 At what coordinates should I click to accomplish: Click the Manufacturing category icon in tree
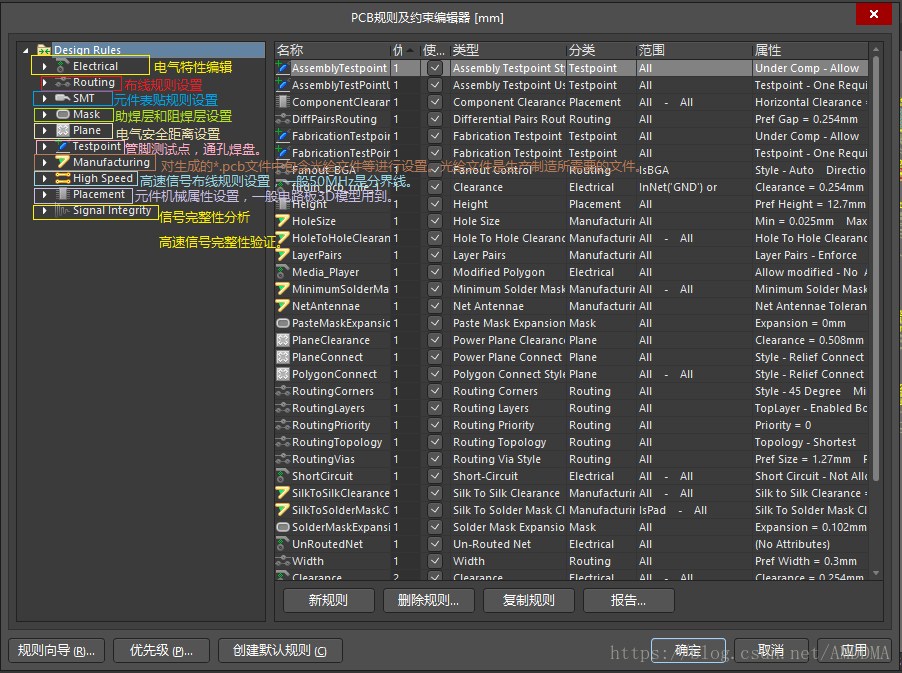pyautogui.click(x=62, y=162)
